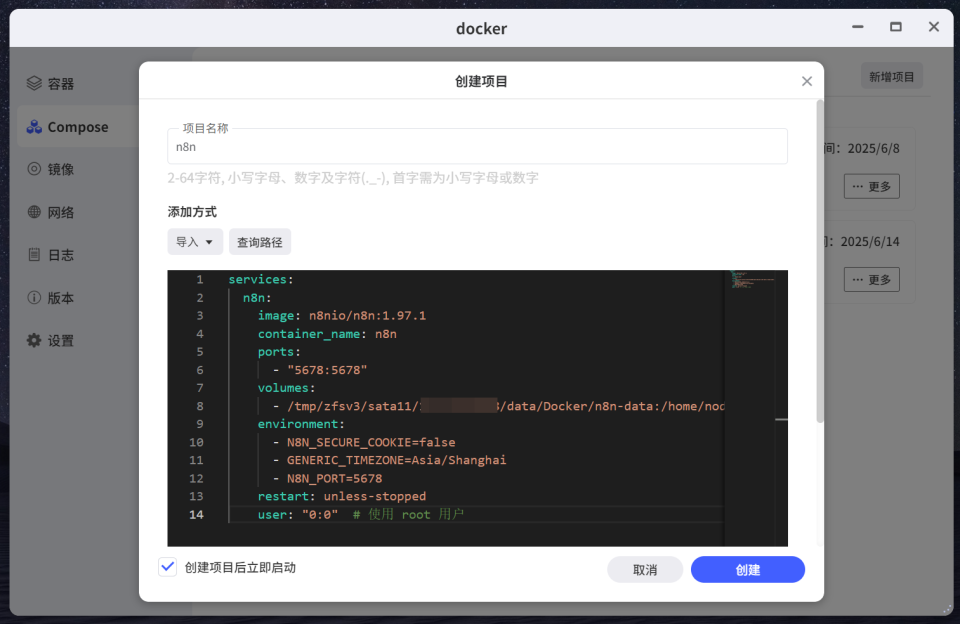960x624 pixels.
Task: Click the 新增项目 button behind dialog
Action: (891, 77)
